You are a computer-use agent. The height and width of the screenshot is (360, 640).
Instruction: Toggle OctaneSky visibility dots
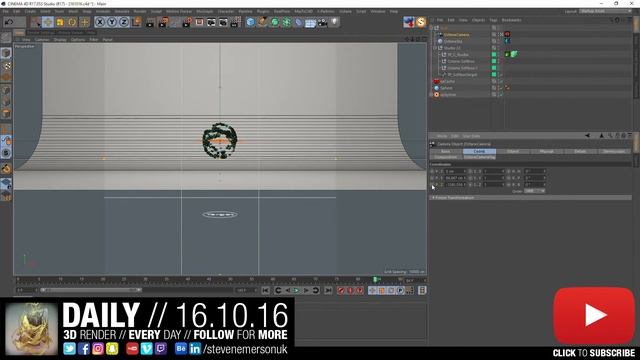pyautogui.click(x=500, y=41)
